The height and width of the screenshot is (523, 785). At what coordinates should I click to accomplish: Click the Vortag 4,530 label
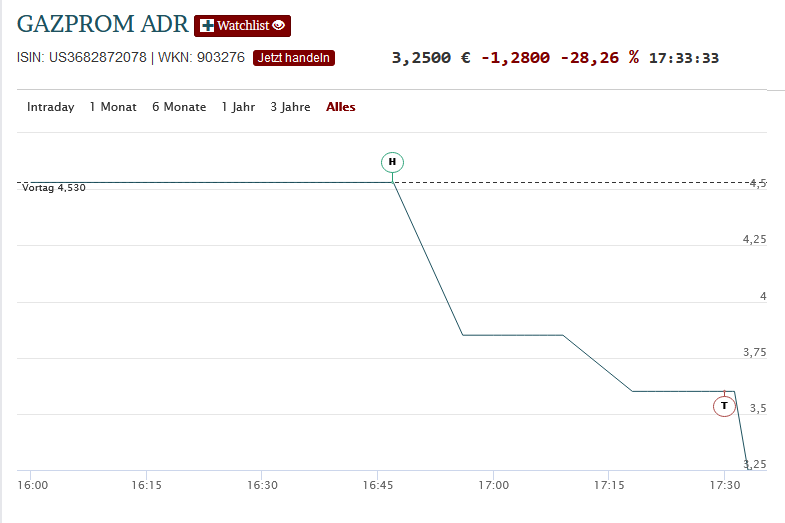54,188
